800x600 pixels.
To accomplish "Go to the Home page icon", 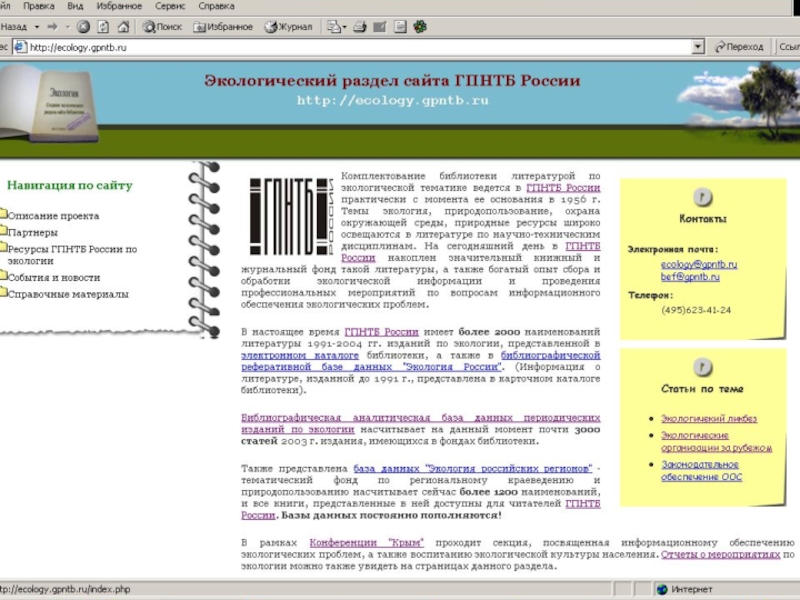I will [x=121, y=27].
